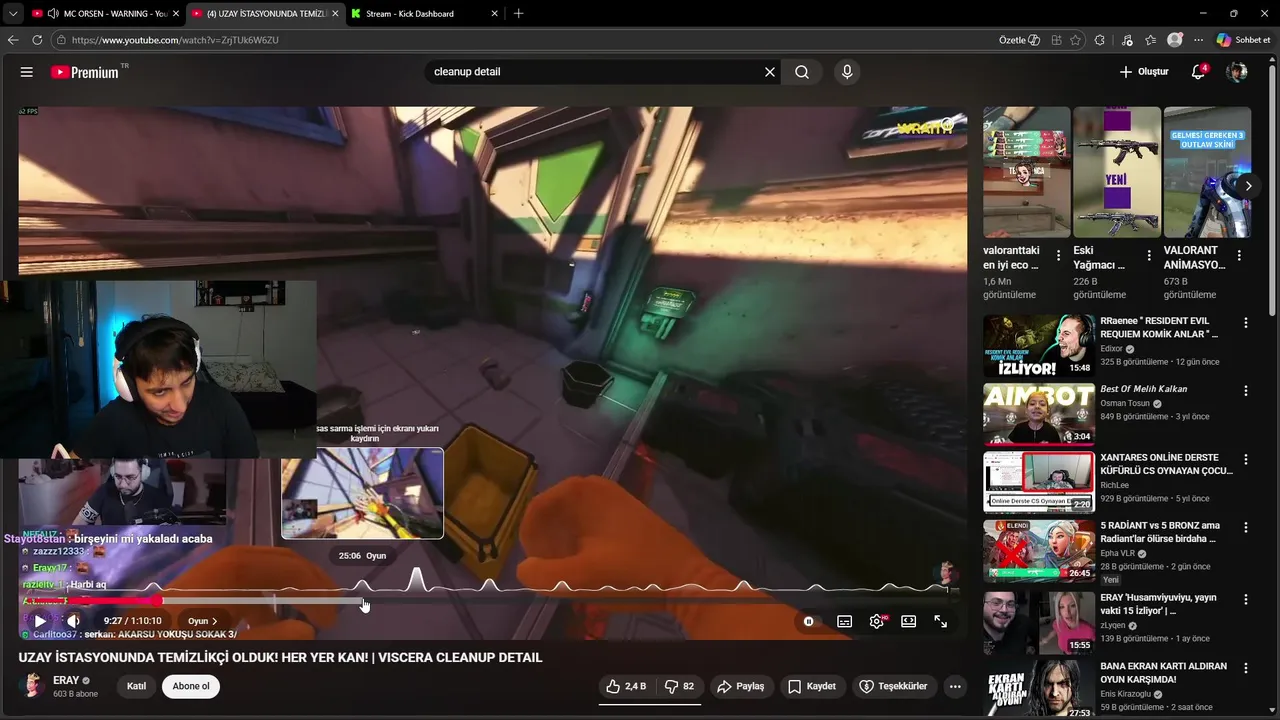Screen dimensions: 1280x720
Task: Open options for 'VALORANT ANİMASYO...' short
Action: 1239,256
